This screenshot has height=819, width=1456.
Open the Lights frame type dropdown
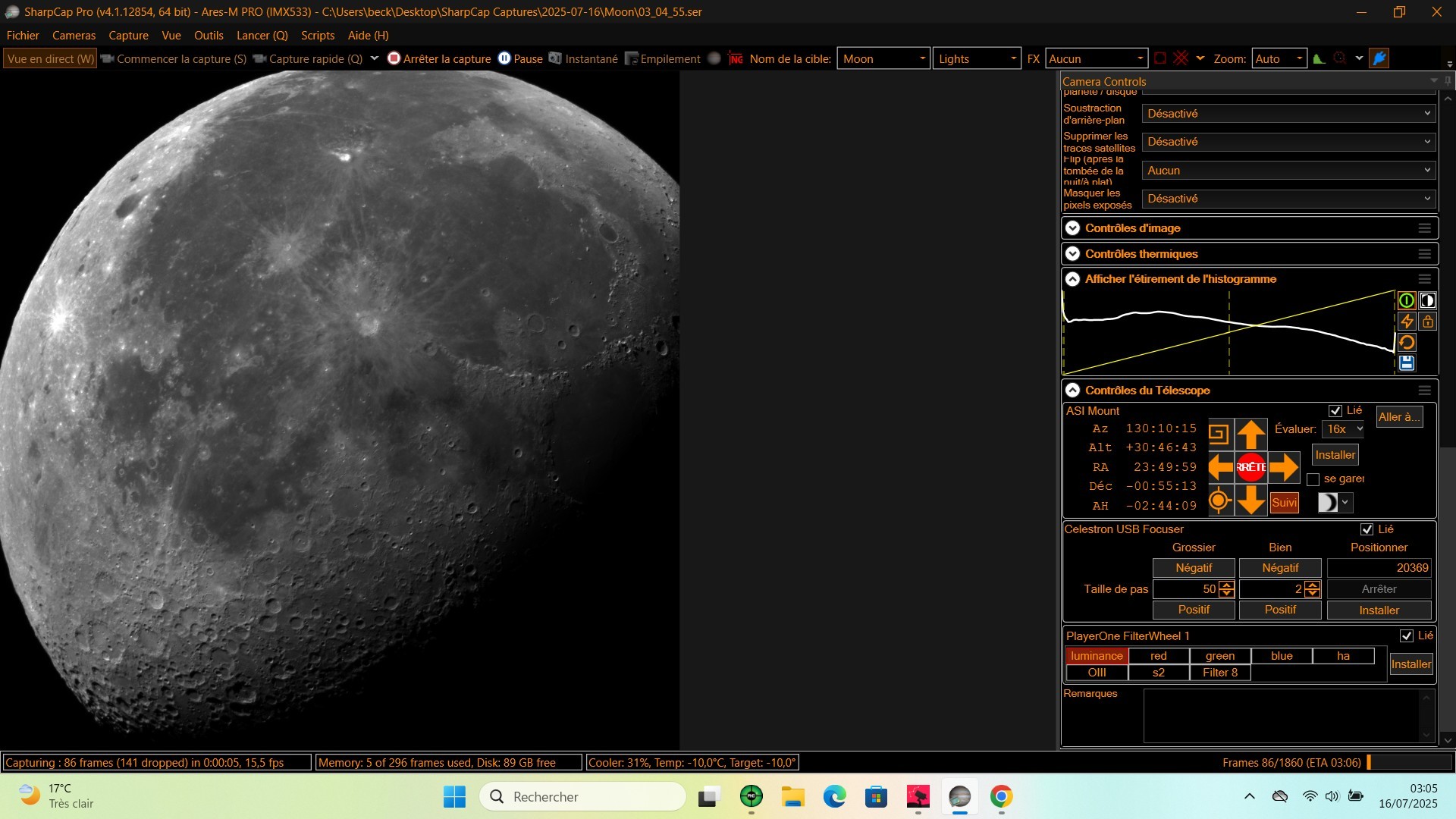pos(977,58)
